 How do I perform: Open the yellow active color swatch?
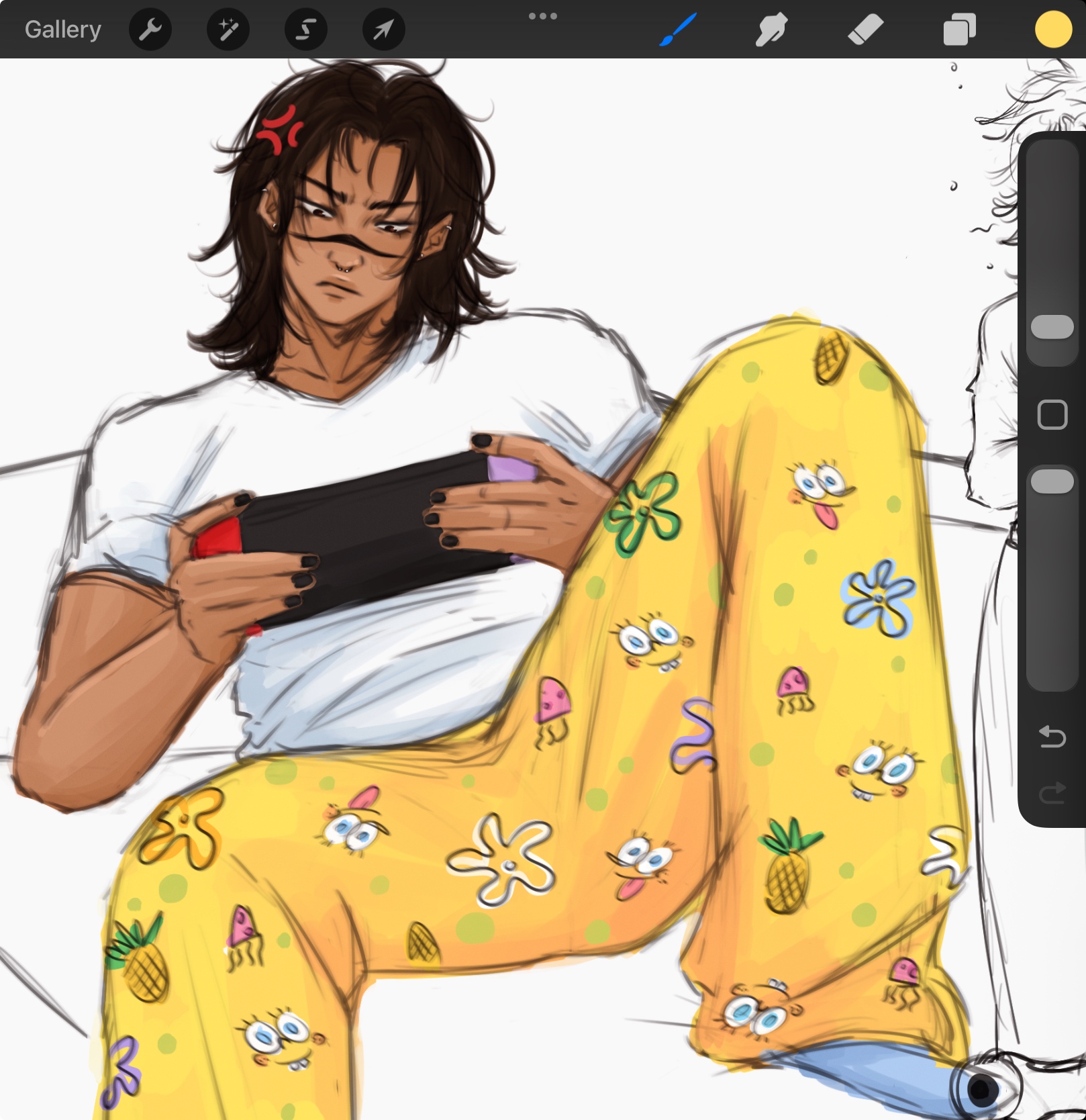coord(1052,30)
